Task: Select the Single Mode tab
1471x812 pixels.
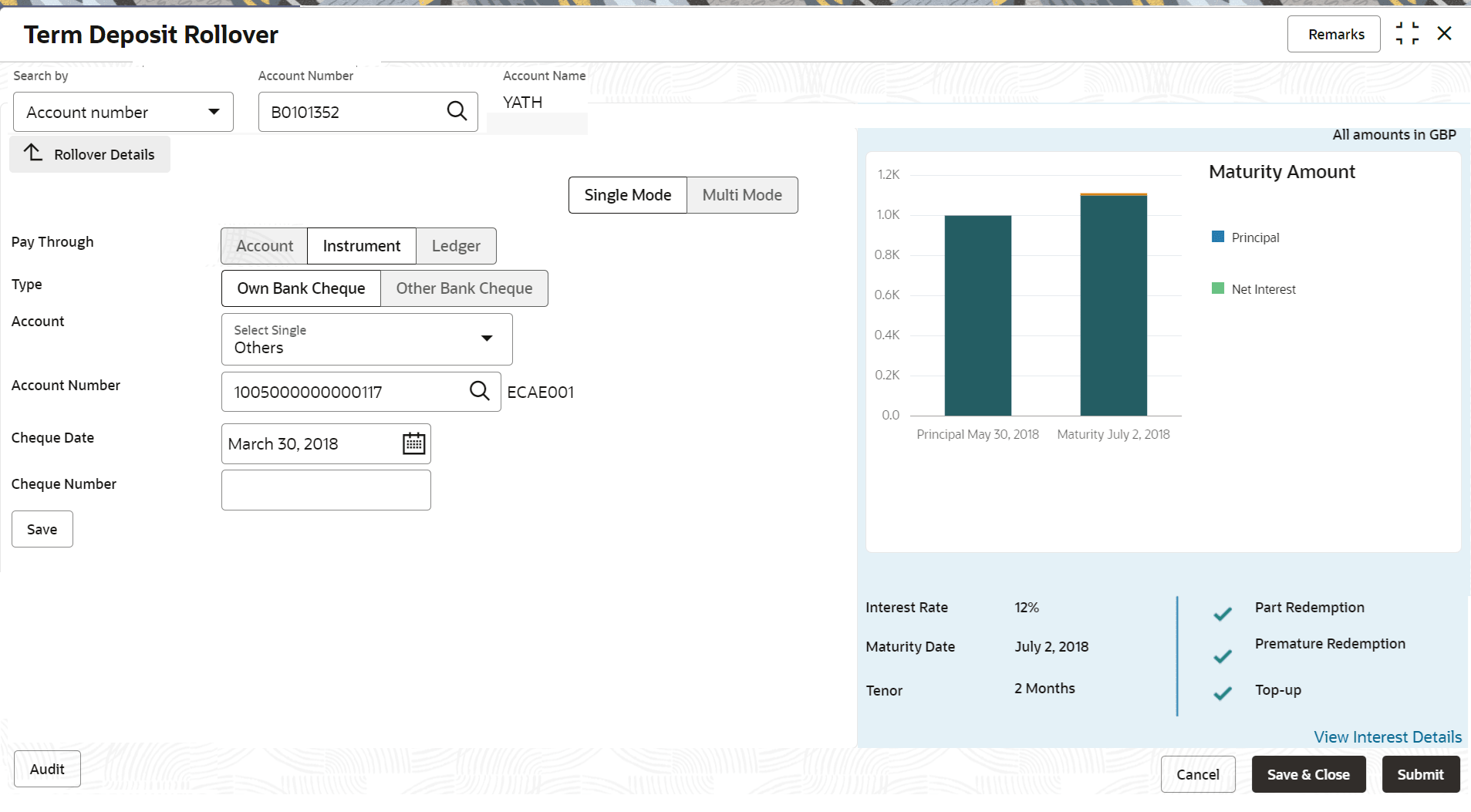Action: click(x=627, y=195)
